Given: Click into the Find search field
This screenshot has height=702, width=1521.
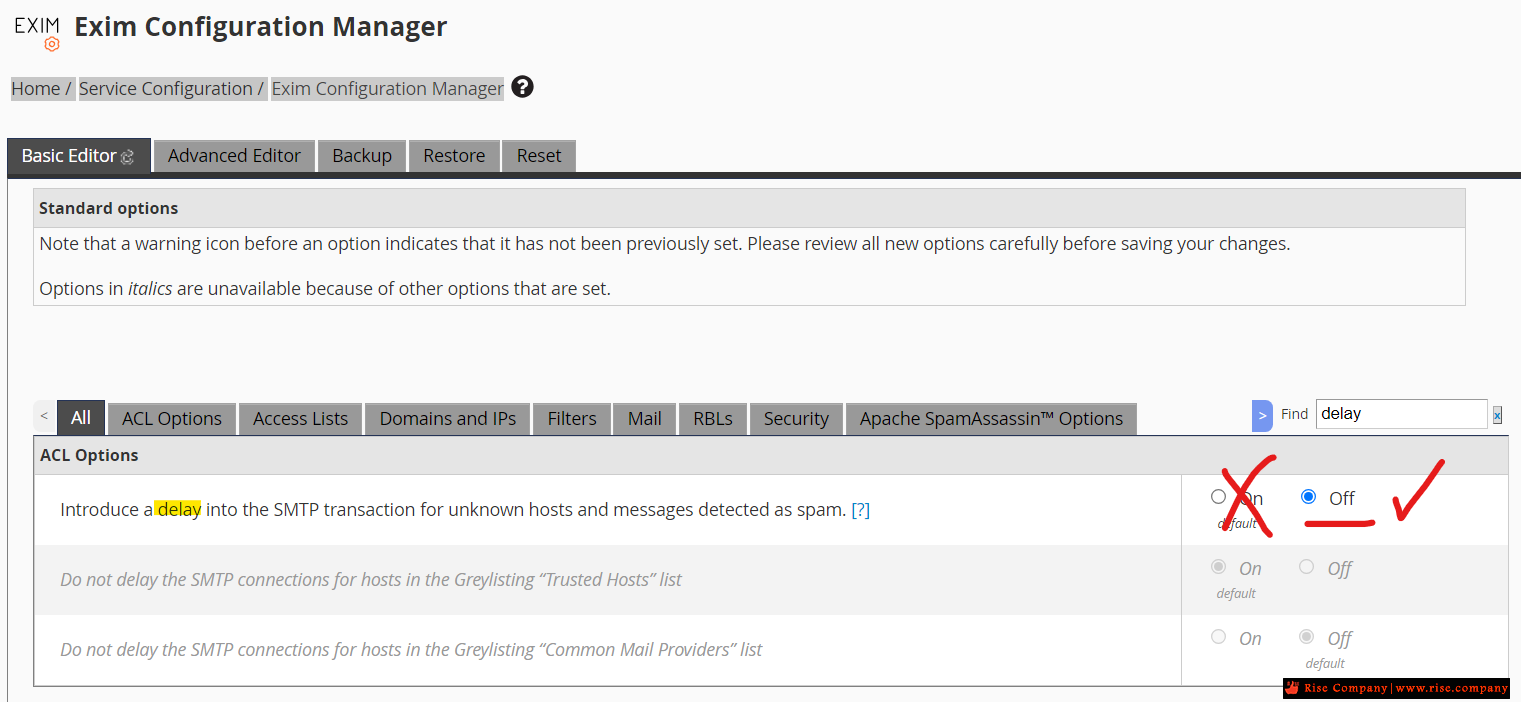Looking at the screenshot, I should 1401,414.
